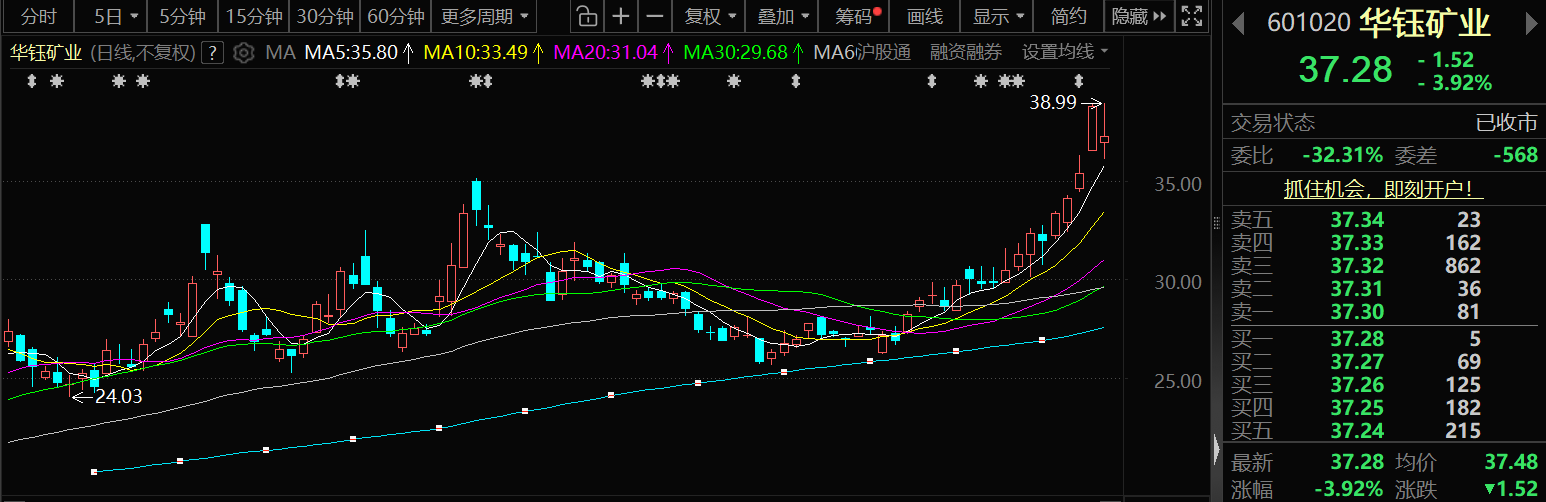Zoom out the chart with the minus icon

pos(655,16)
